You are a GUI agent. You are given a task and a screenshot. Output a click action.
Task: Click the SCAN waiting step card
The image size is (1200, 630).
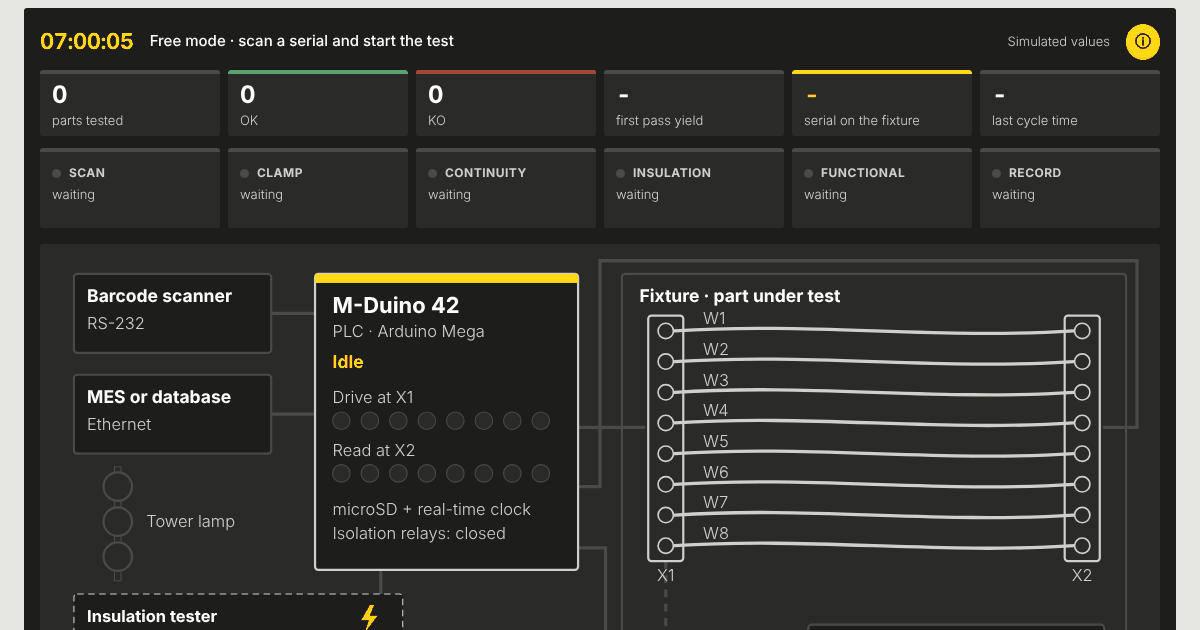coord(130,188)
